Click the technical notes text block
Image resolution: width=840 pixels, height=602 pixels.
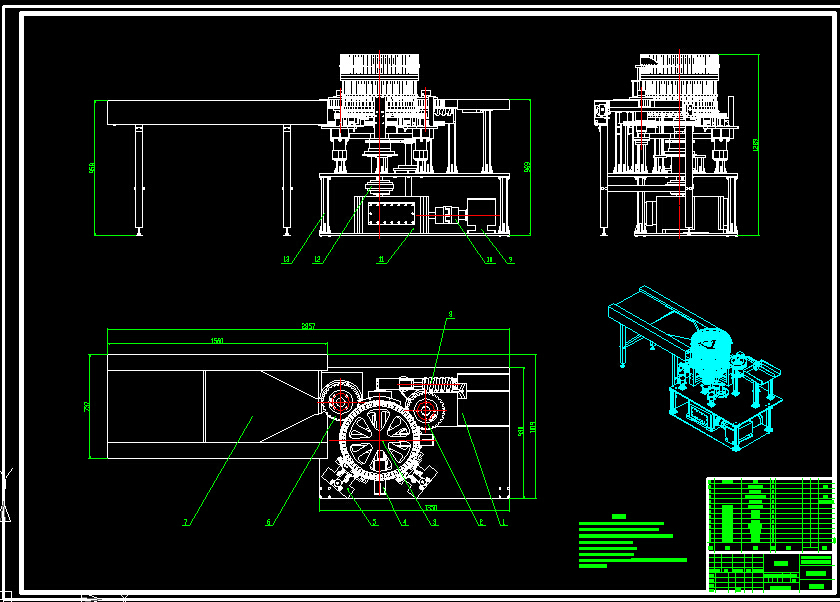pos(625,540)
